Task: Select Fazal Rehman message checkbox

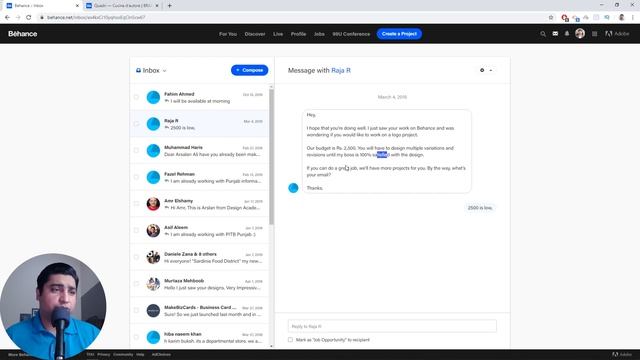Action: pos(136,177)
